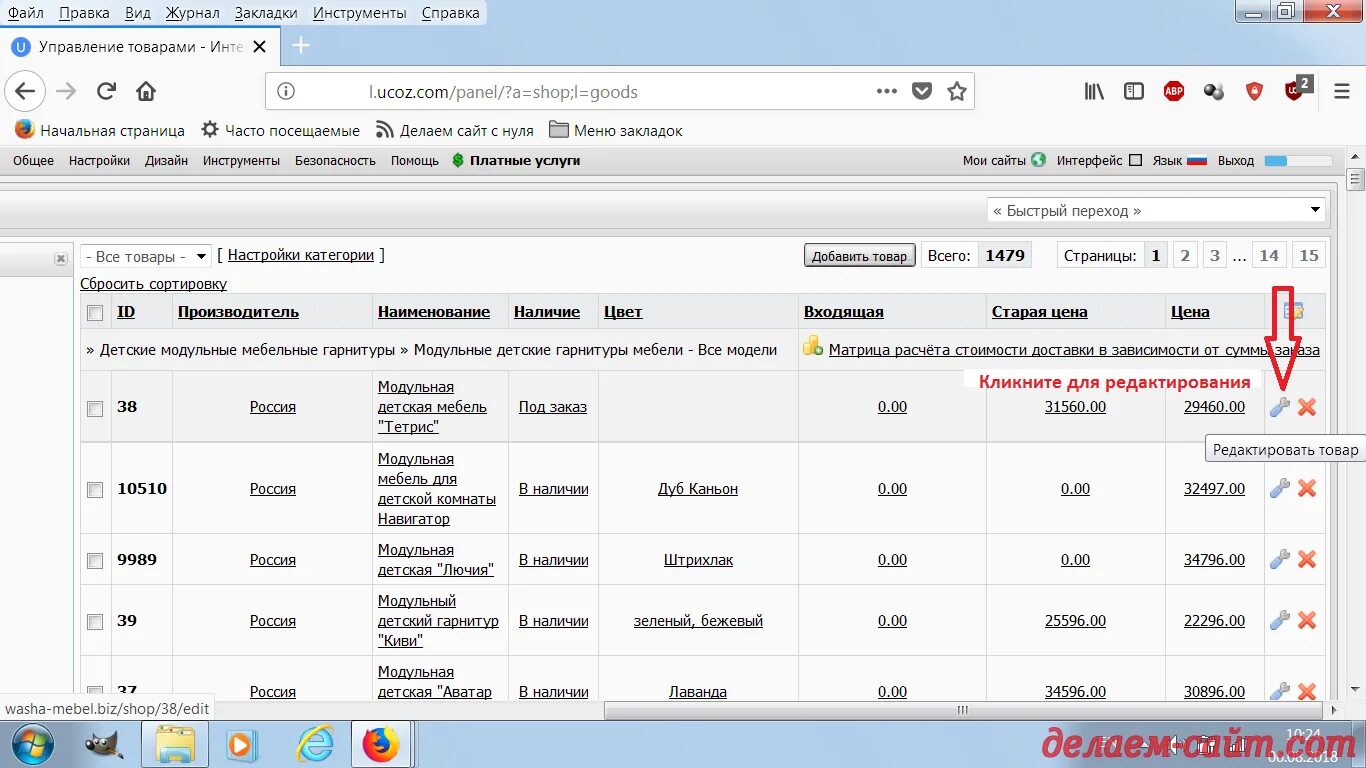Close the left sidebar panel
The image size is (1366, 768).
pos(60,258)
